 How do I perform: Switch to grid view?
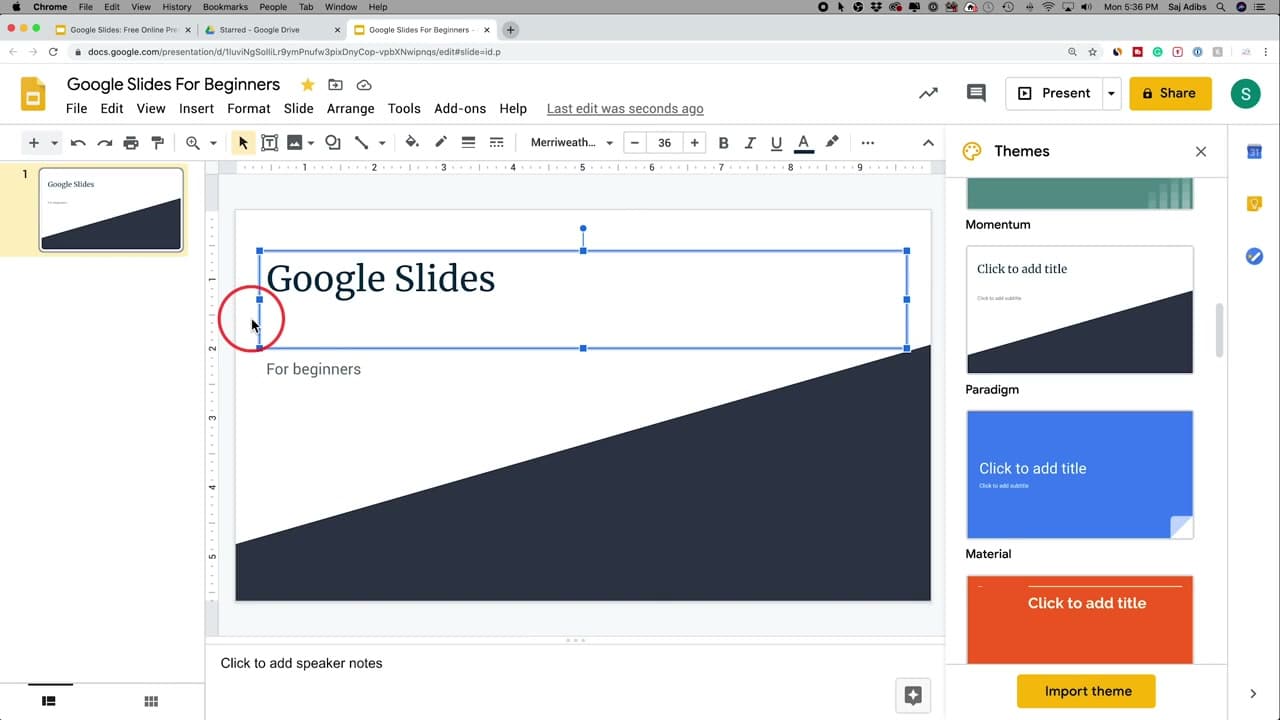click(x=151, y=702)
